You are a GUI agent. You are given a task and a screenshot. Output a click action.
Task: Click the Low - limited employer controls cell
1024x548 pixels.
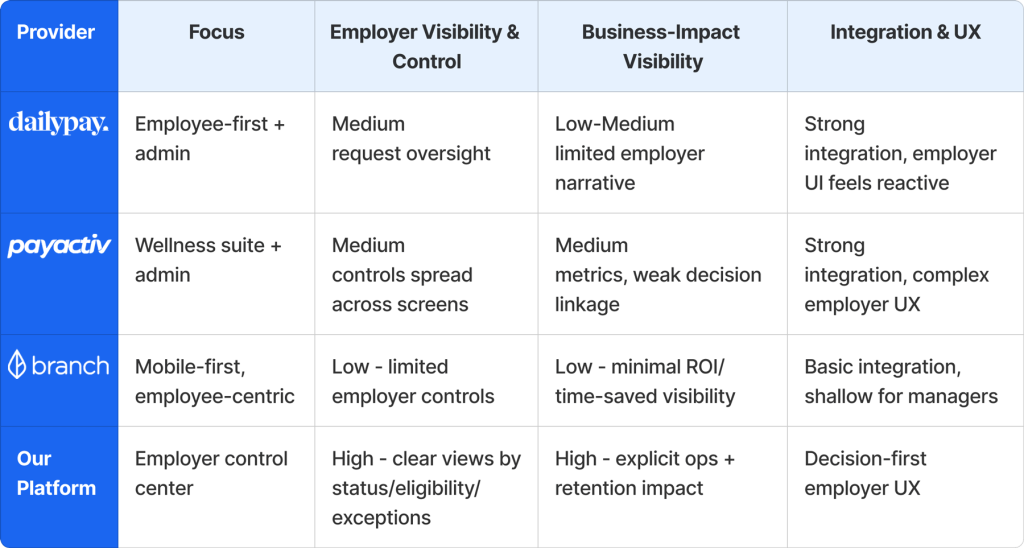413,381
